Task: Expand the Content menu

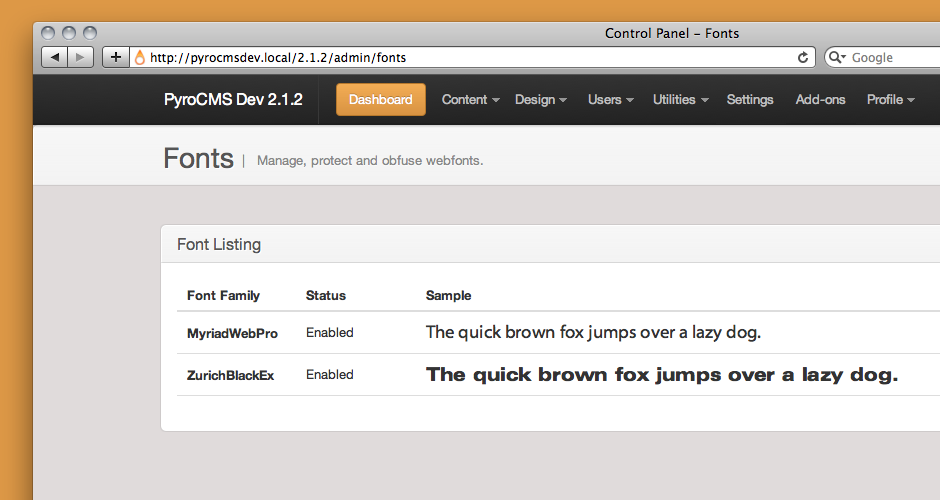Action: pos(470,100)
